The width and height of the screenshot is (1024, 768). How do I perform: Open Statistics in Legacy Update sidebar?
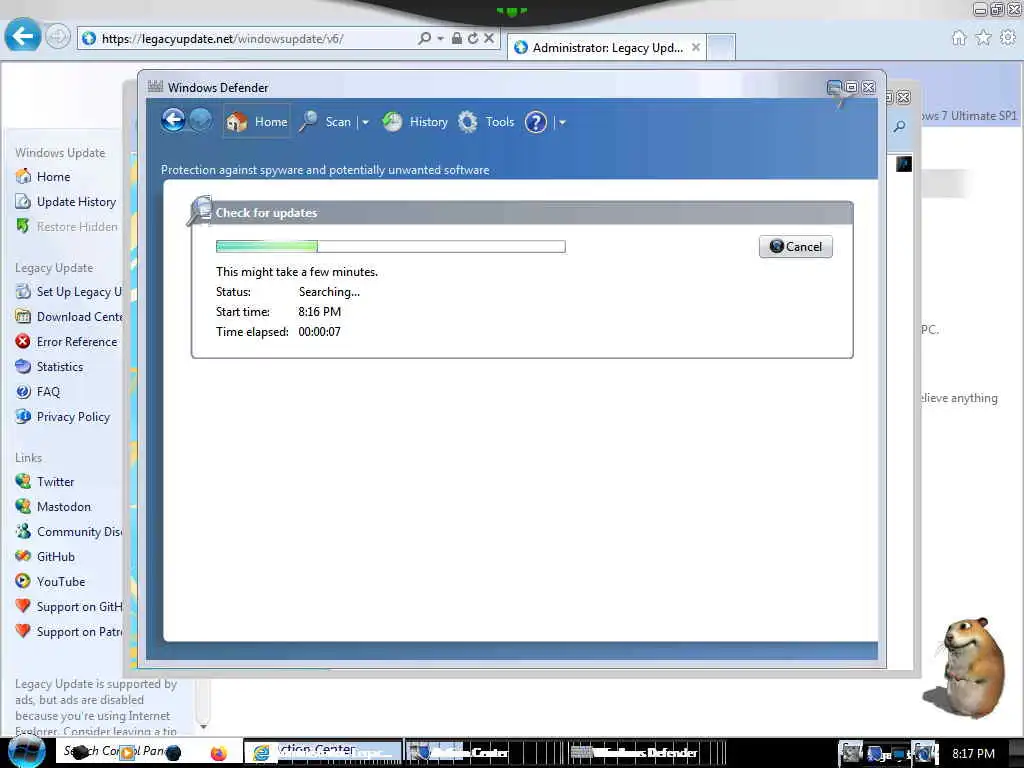point(50,366)
